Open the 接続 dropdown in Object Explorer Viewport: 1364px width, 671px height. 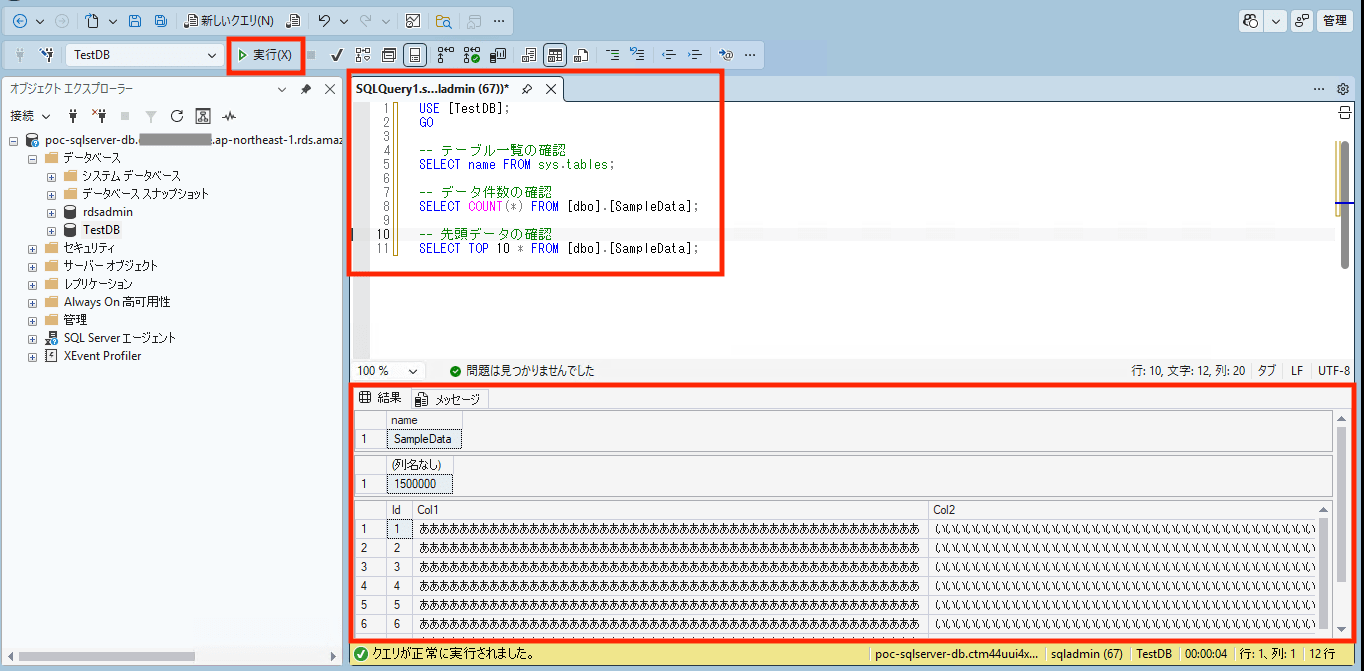[46, 116]
